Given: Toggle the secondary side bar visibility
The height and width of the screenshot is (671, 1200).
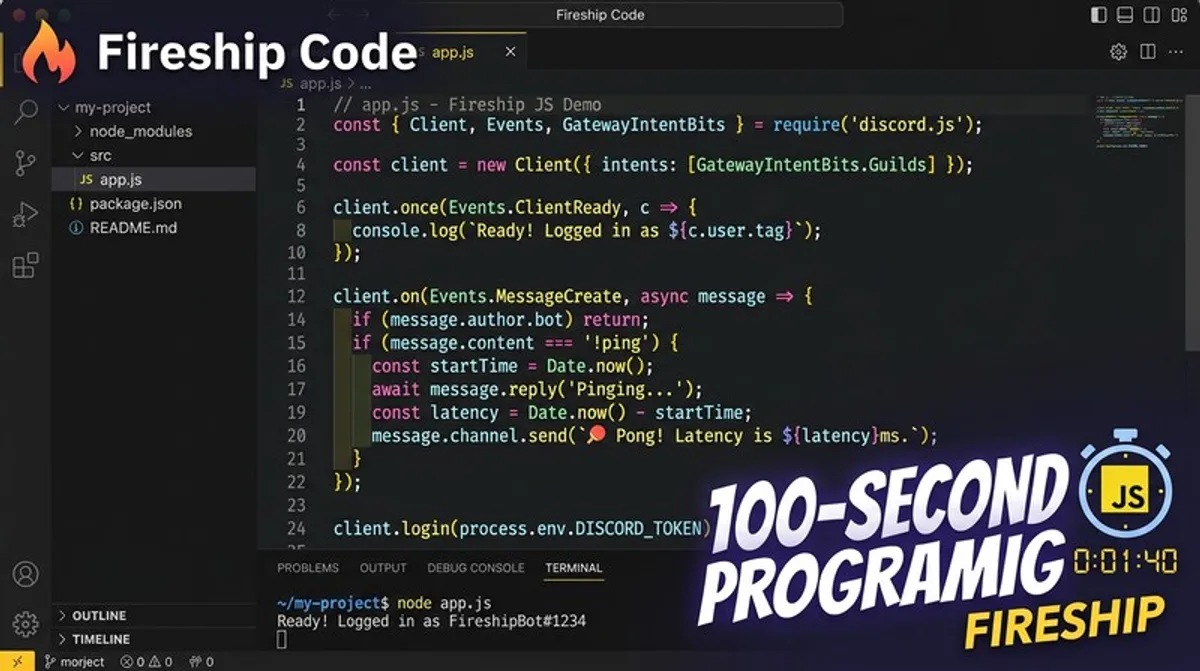Looking at the screenshot, I should [1151, 15].
